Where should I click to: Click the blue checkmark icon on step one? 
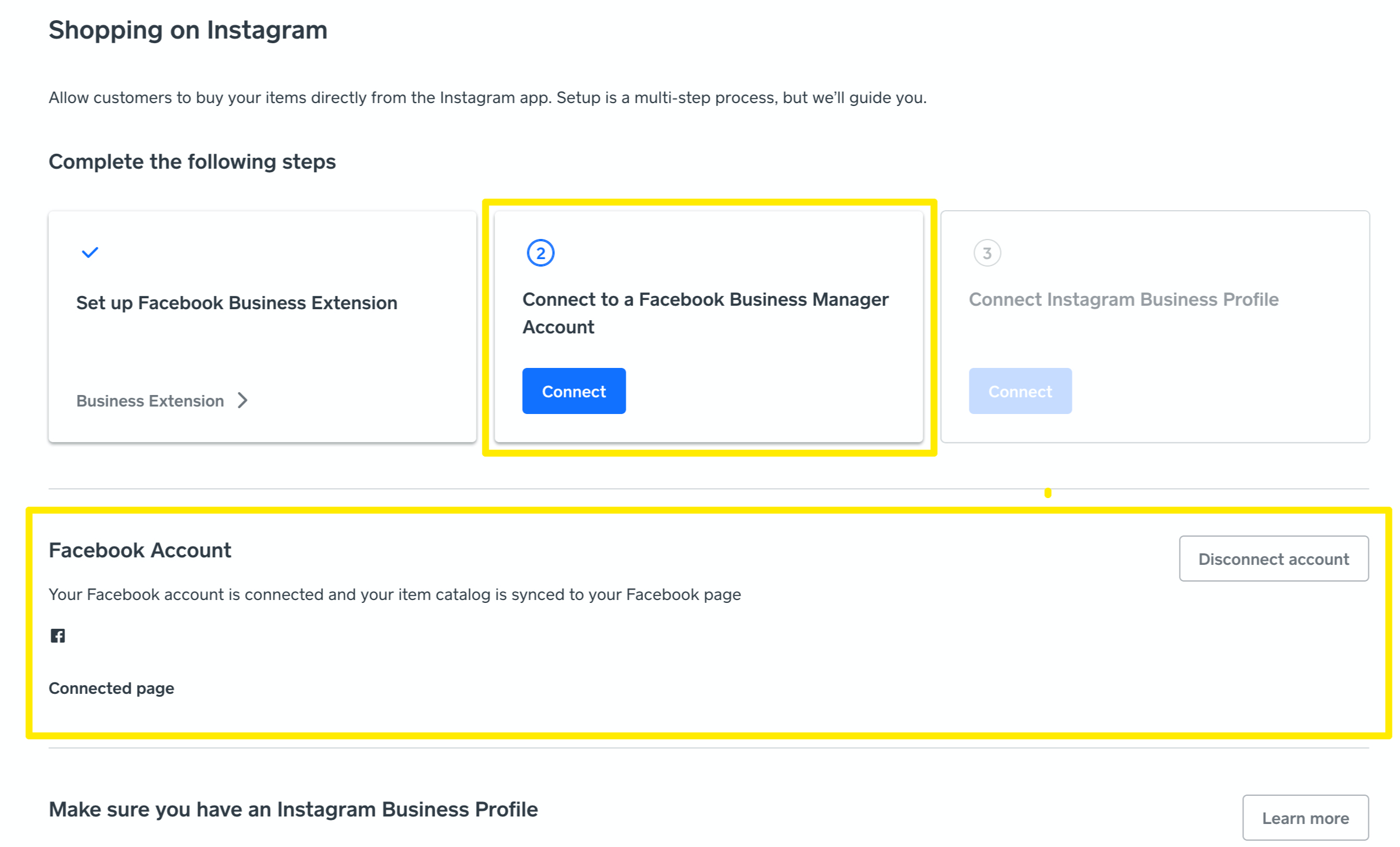90,252
